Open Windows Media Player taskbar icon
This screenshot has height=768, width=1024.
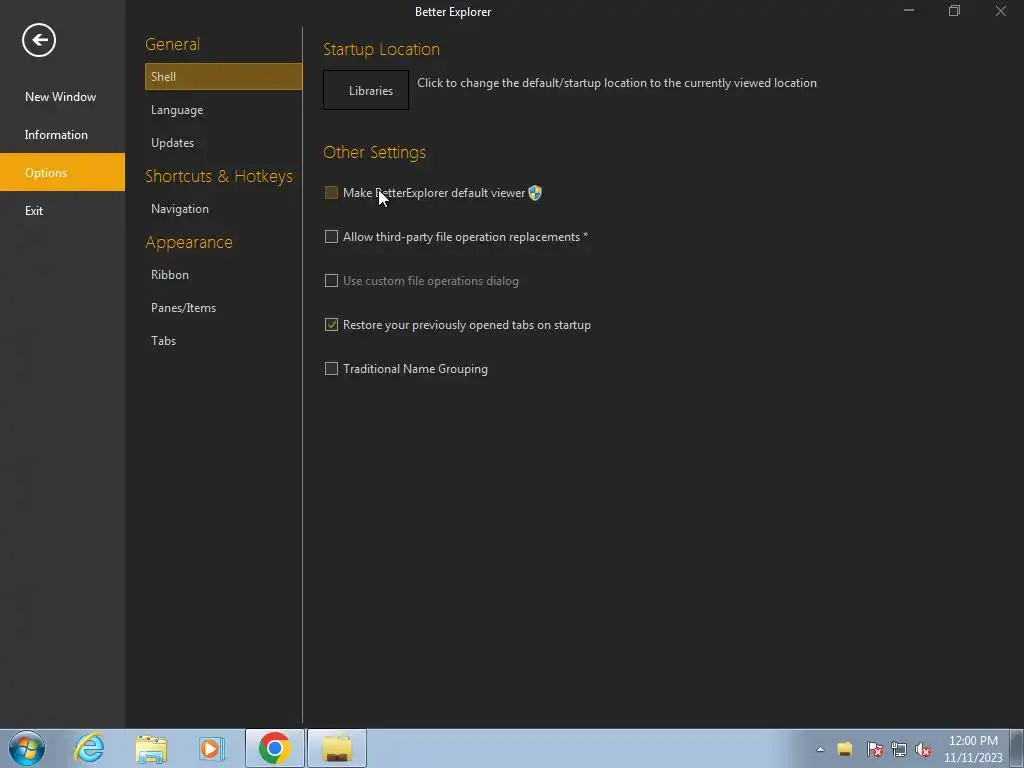point(212,748)
